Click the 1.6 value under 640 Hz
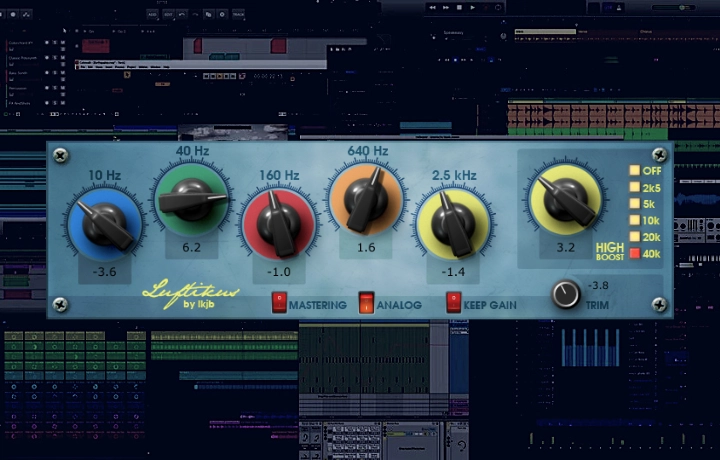The image size is (720, 460). 366,248
